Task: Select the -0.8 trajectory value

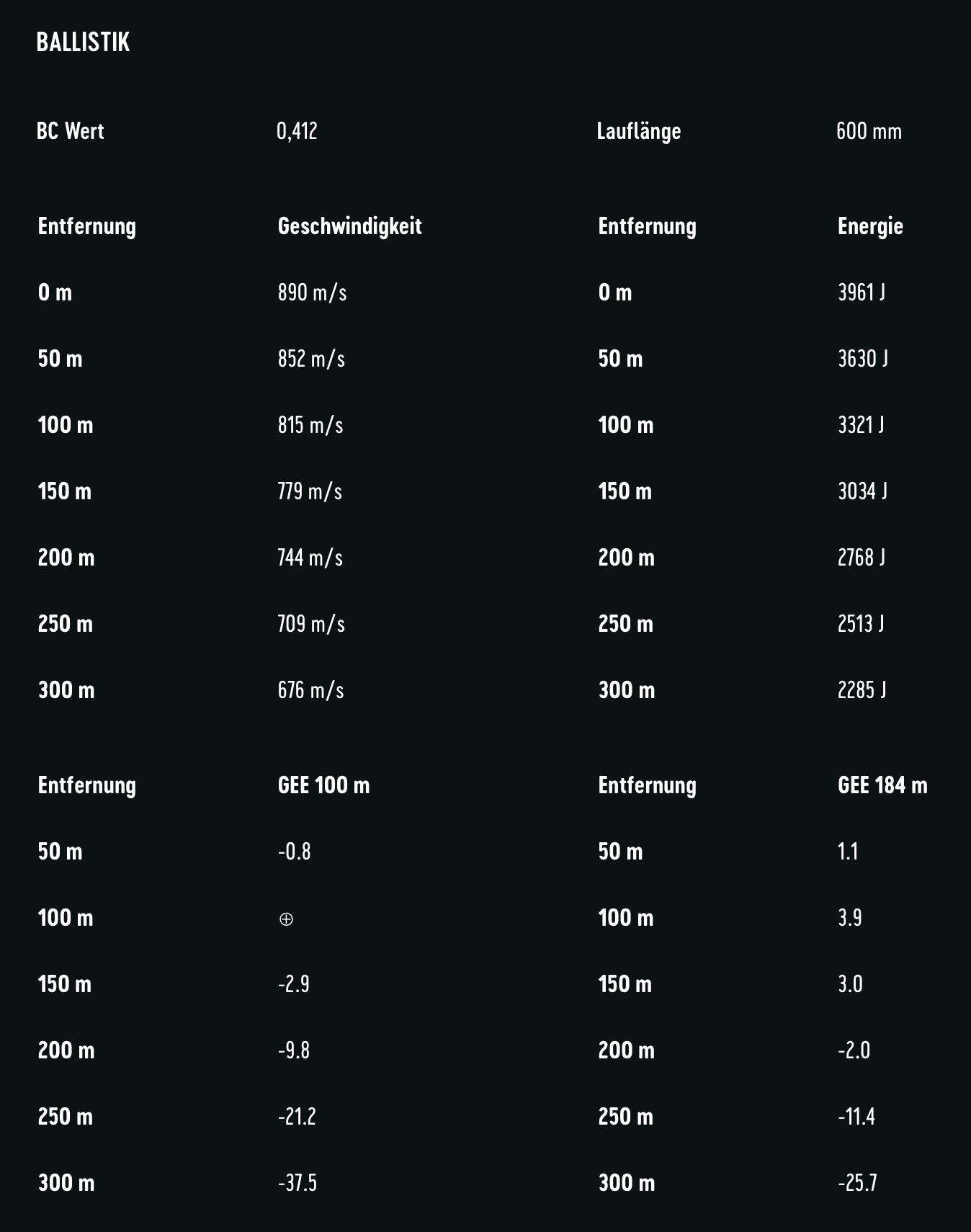Action: (295, 852)
